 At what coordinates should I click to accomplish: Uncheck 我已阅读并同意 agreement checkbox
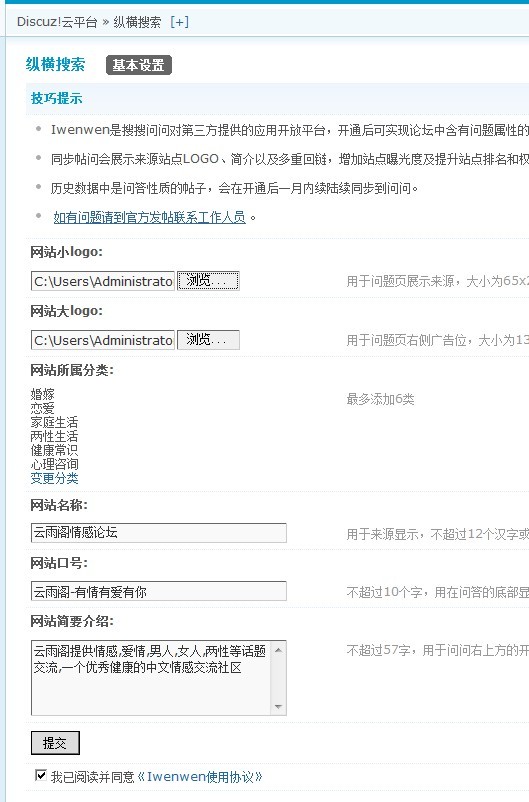tap(41, 775)
